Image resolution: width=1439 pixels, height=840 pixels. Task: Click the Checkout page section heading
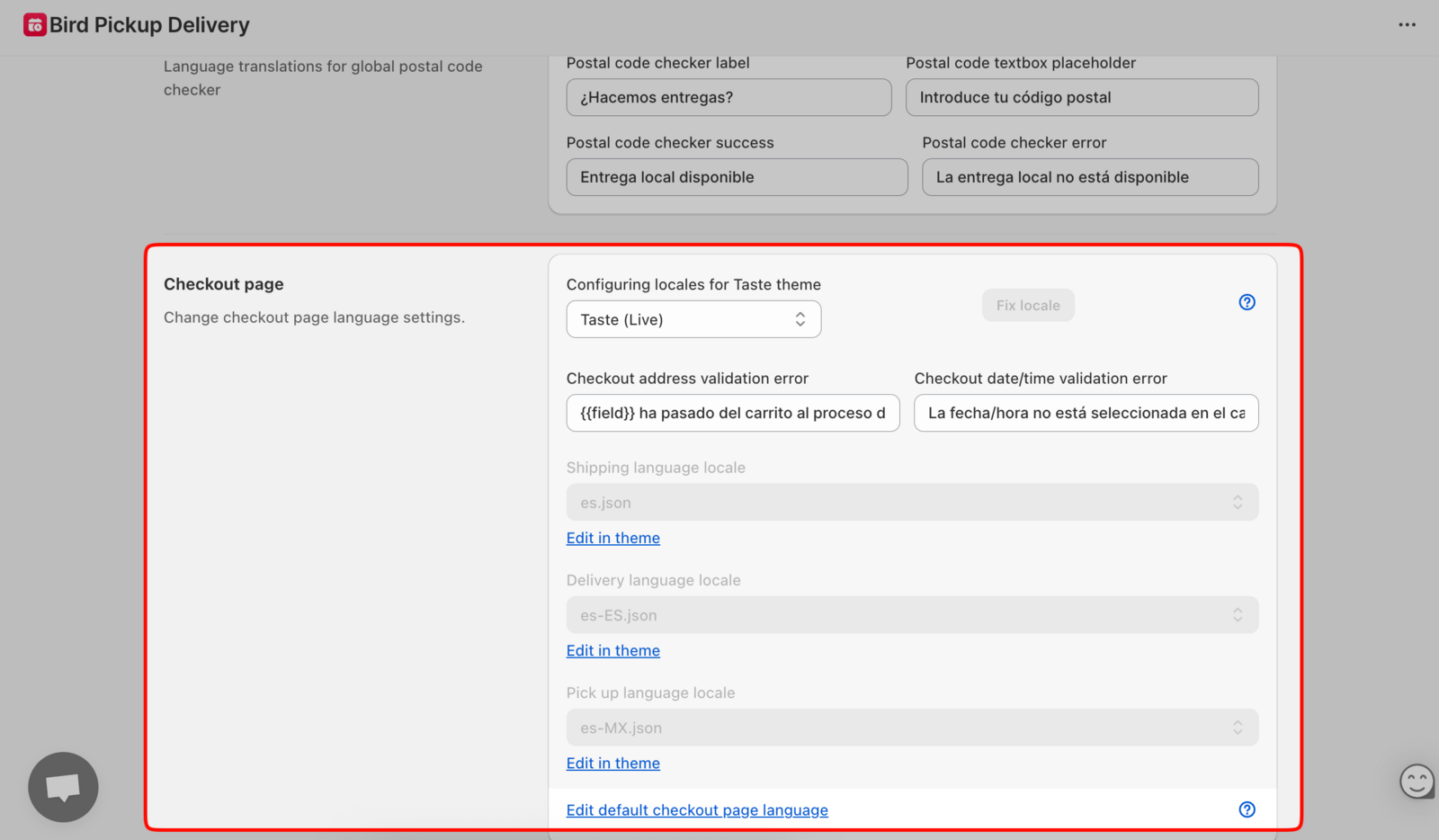click(x=224, y=284)
